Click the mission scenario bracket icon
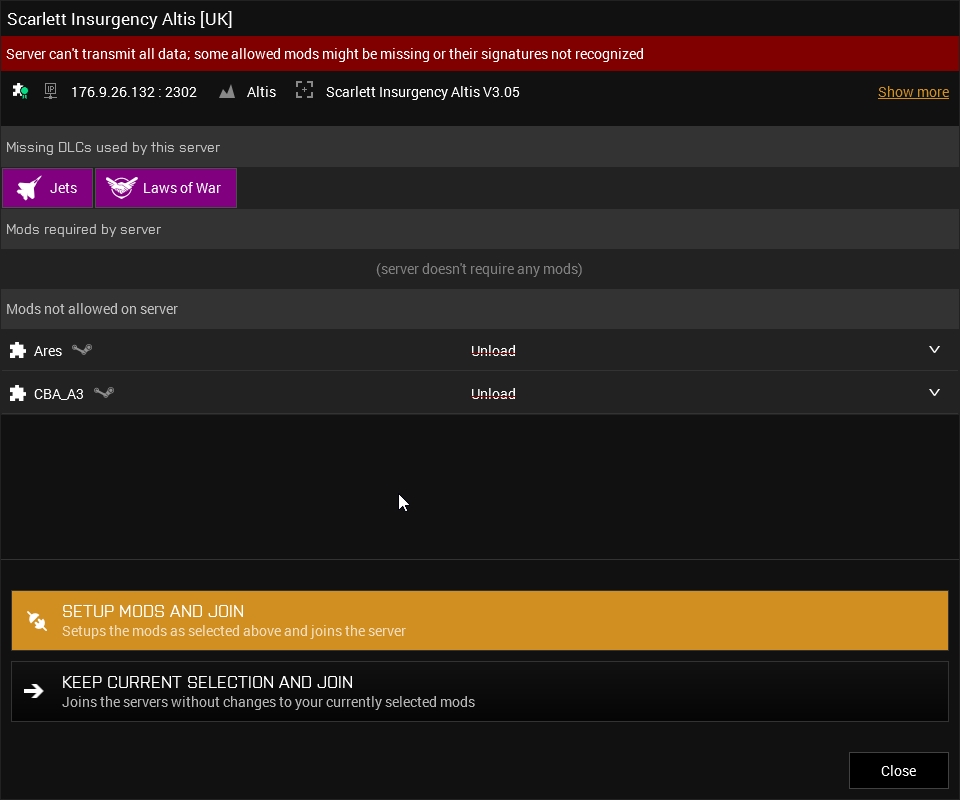Screen dimensions: 960x800 [304, 91]
